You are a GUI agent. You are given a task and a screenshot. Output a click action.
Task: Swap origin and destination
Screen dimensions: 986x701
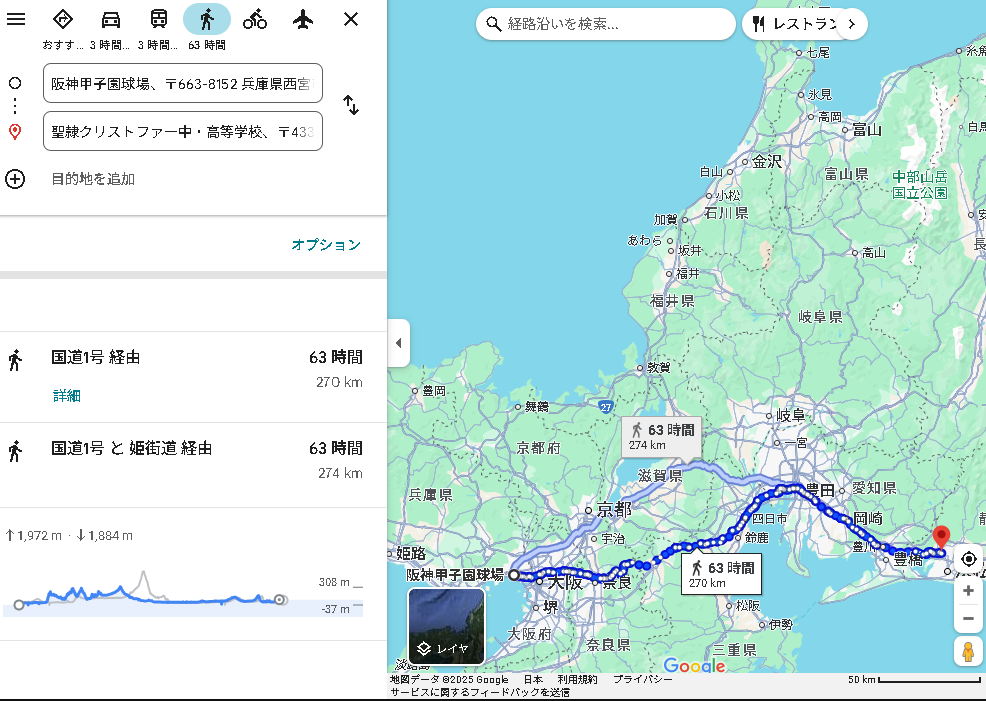pyautogui.click(x=351, y=105)
